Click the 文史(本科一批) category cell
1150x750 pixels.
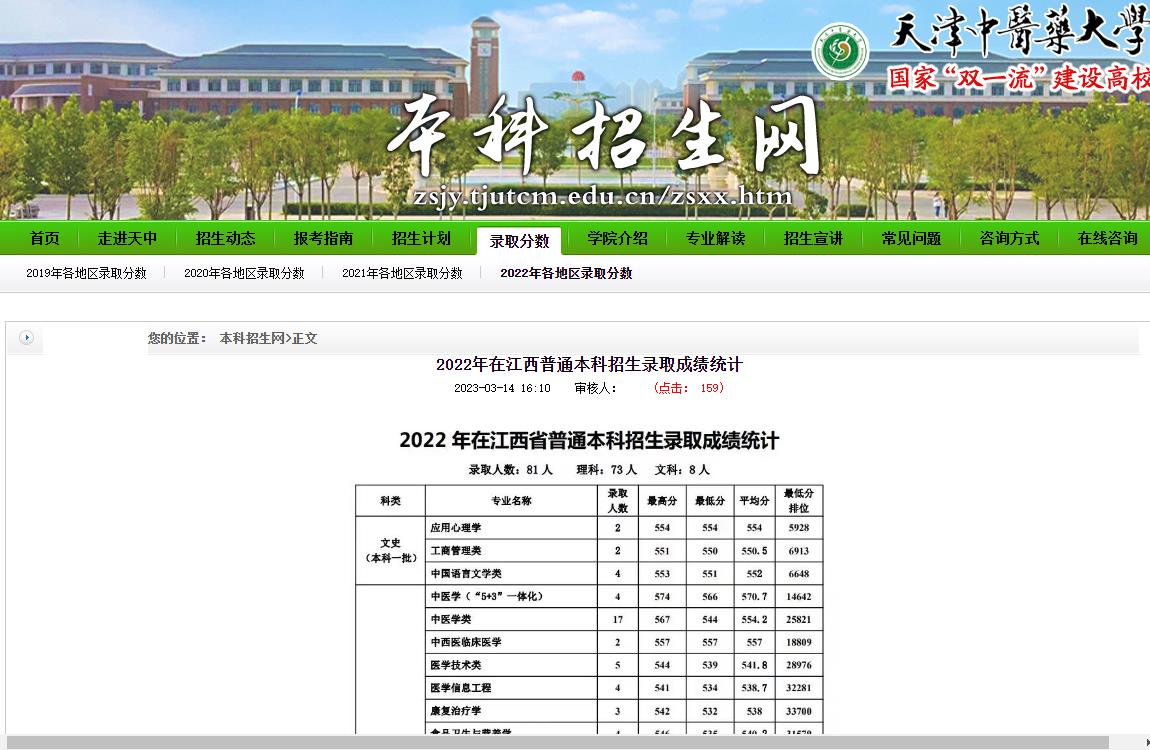390,551
